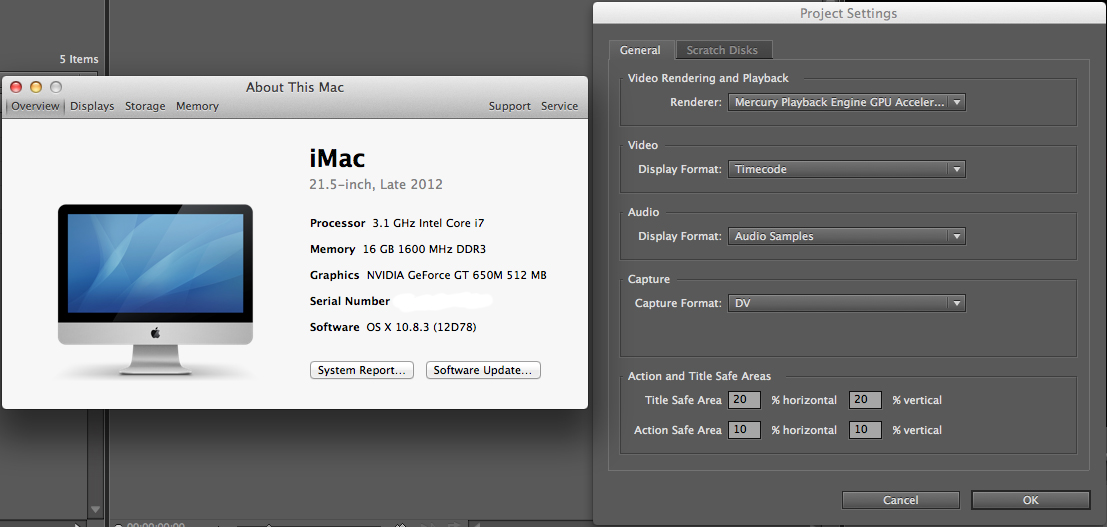The image size is (1107, 527).
Task: Click the '3.1 GHz Intel Core i7' text
Action: [x=429, y=223]
